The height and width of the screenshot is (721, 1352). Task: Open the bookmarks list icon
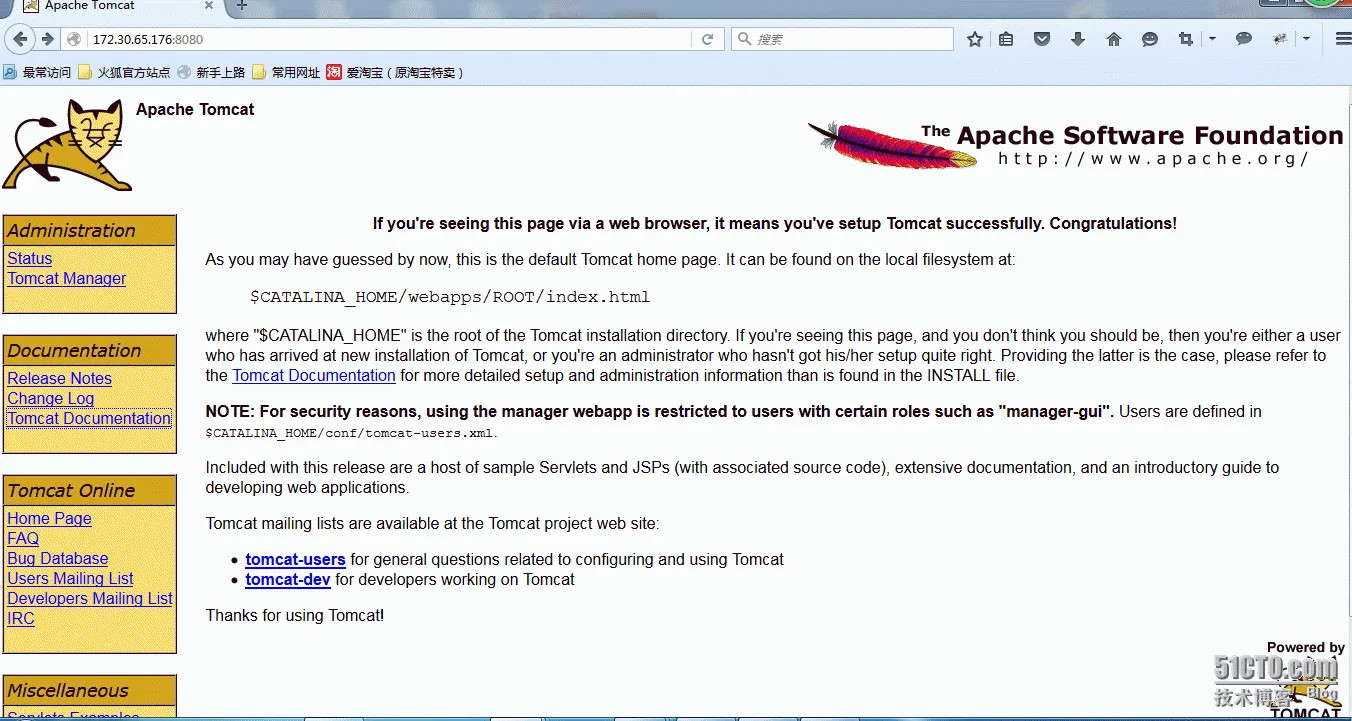pos(1007,39)
